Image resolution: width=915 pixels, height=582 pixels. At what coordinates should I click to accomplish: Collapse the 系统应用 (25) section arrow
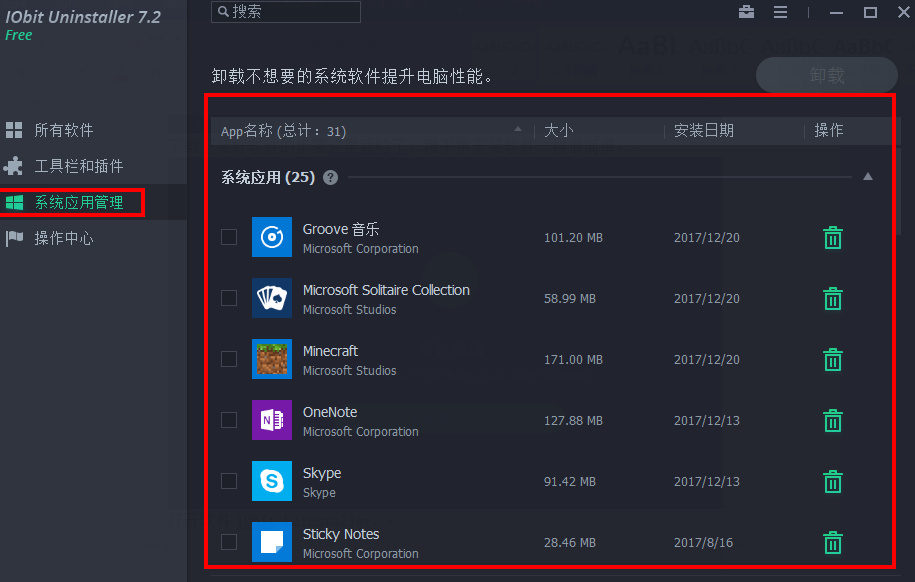coord(868,176)
